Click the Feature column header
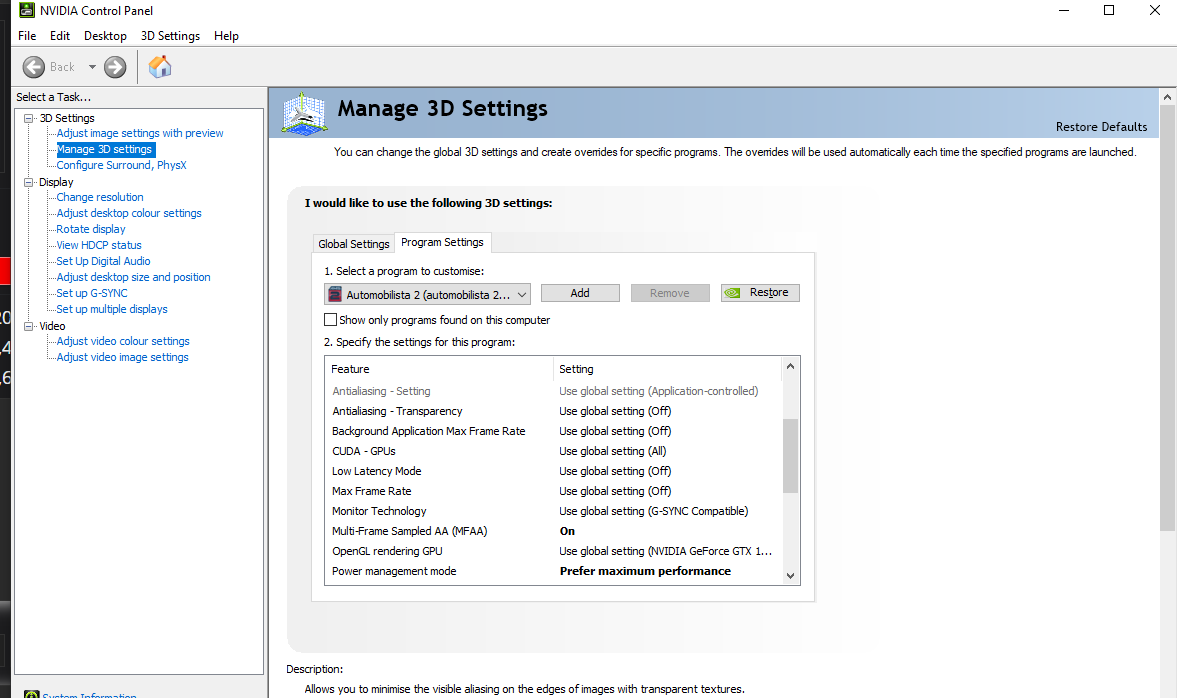 (x=440, y=369)
